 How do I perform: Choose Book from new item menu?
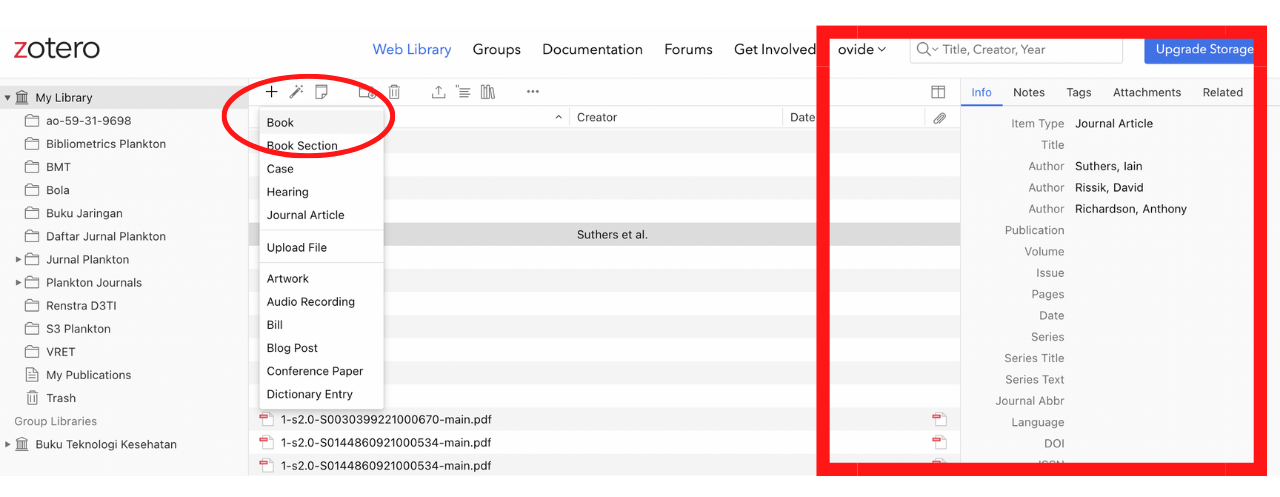[321, 123]
